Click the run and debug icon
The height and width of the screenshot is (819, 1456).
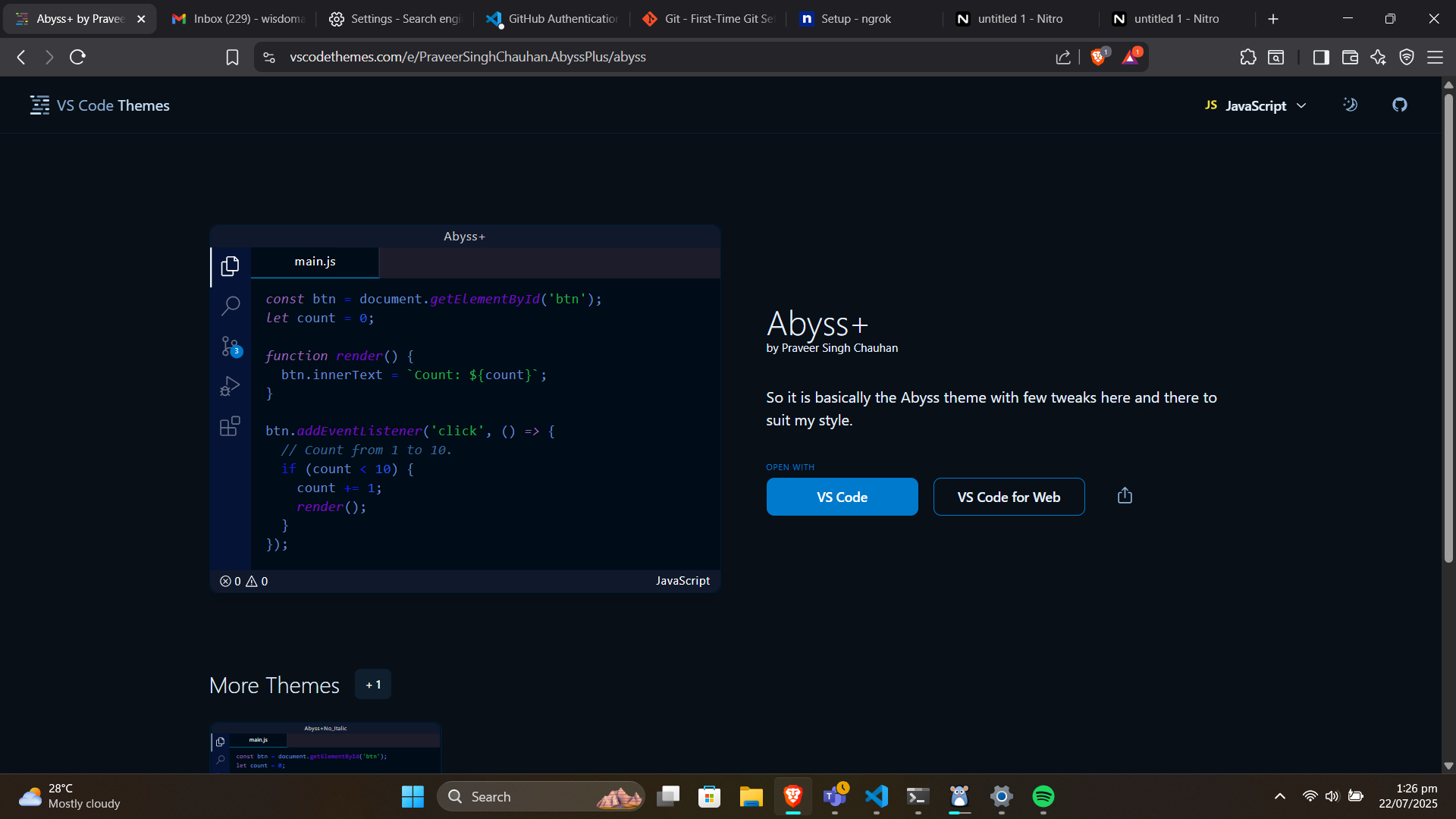[x=230, y=387]
